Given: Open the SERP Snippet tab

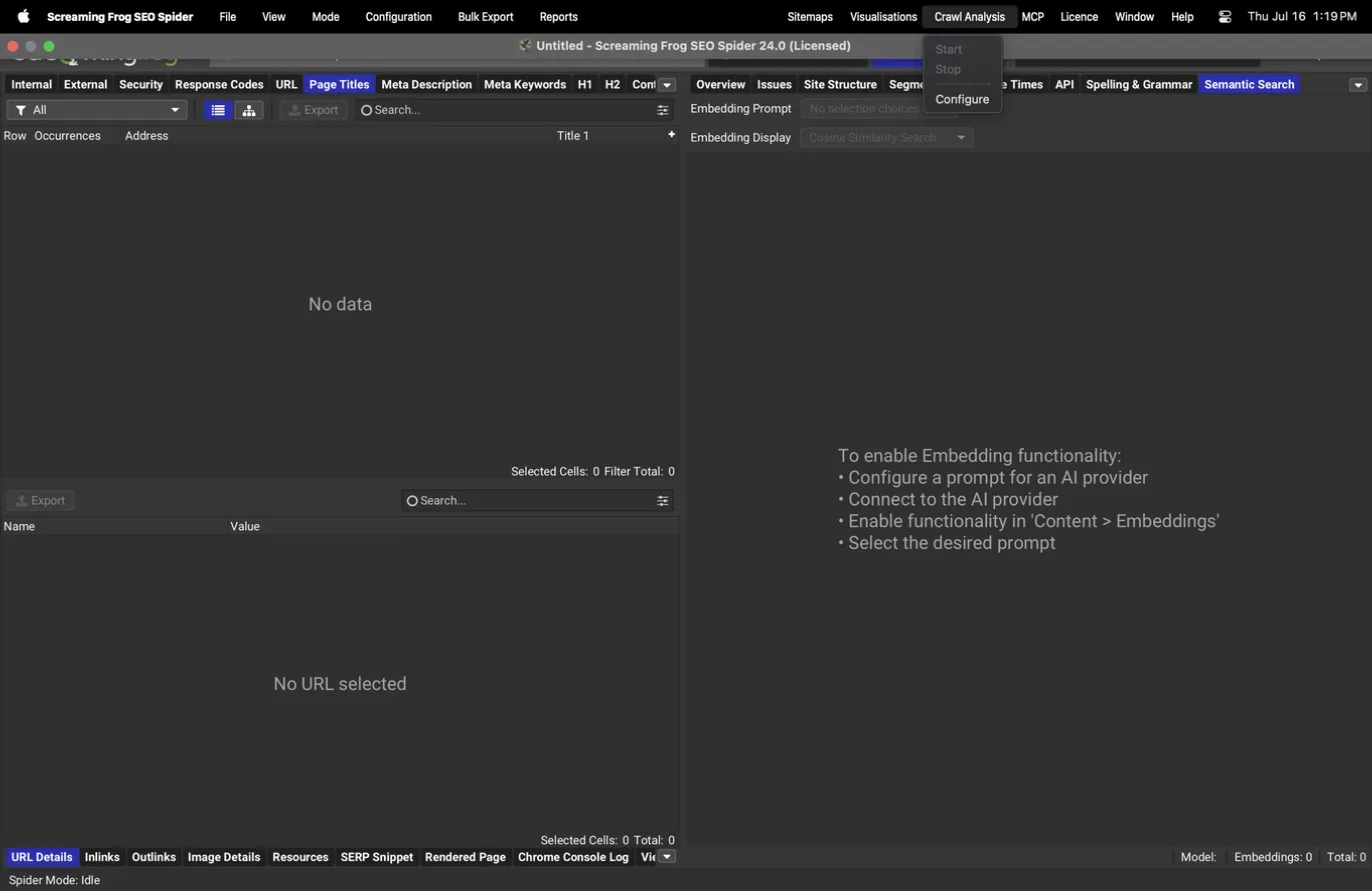Looking at the screenshot, I should [x=377, y=857].
